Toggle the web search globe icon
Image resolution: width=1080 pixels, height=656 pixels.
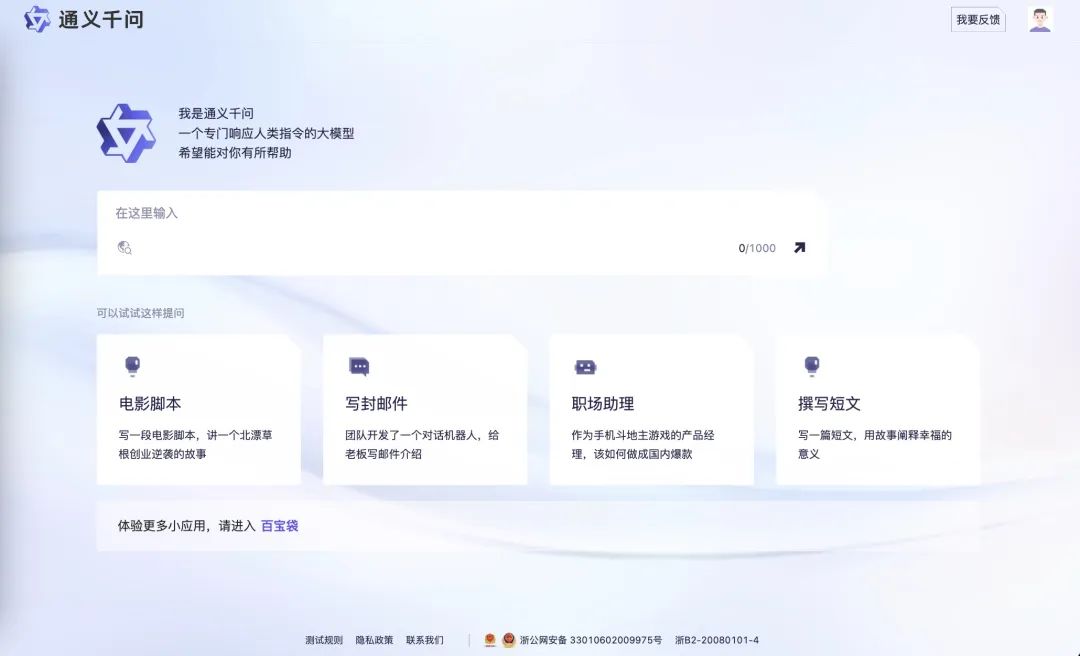point(125,247)
